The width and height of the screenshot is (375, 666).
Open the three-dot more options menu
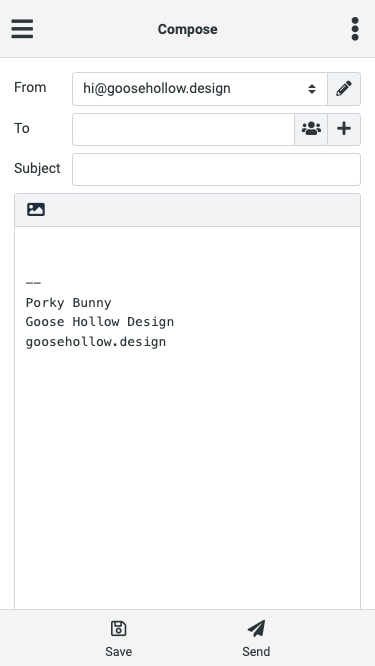[355, 29]
